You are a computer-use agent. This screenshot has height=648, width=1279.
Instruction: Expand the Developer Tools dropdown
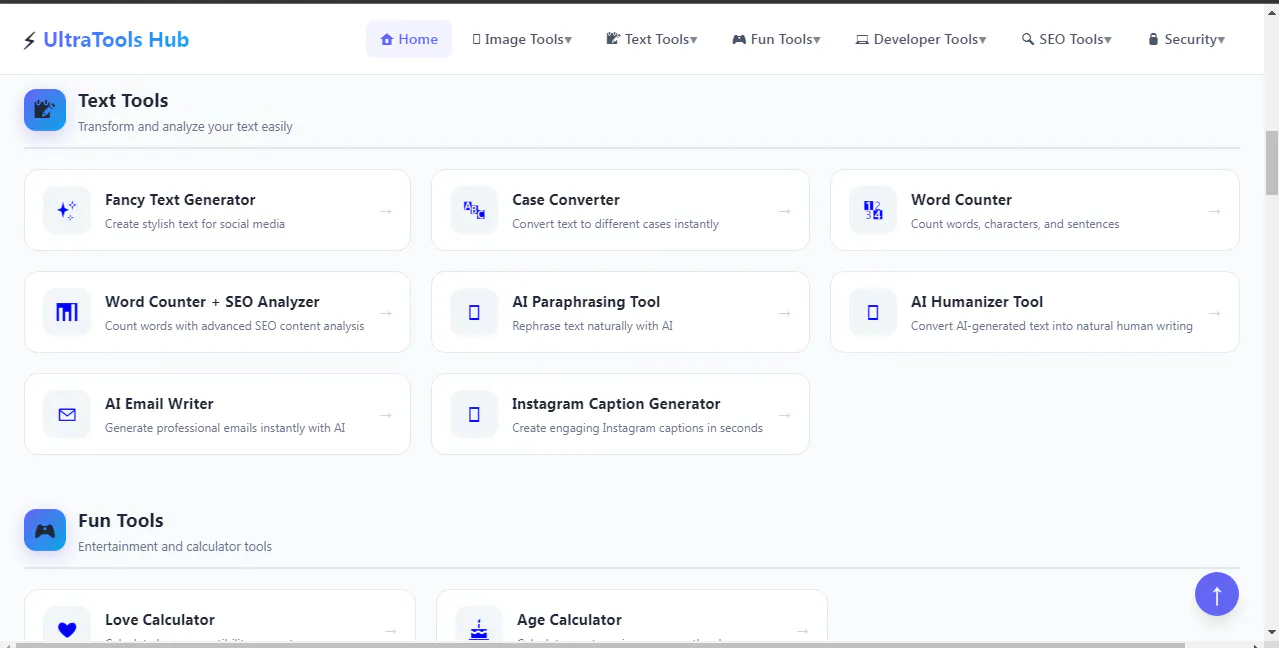pyautogui.click(x=921, y=39)
